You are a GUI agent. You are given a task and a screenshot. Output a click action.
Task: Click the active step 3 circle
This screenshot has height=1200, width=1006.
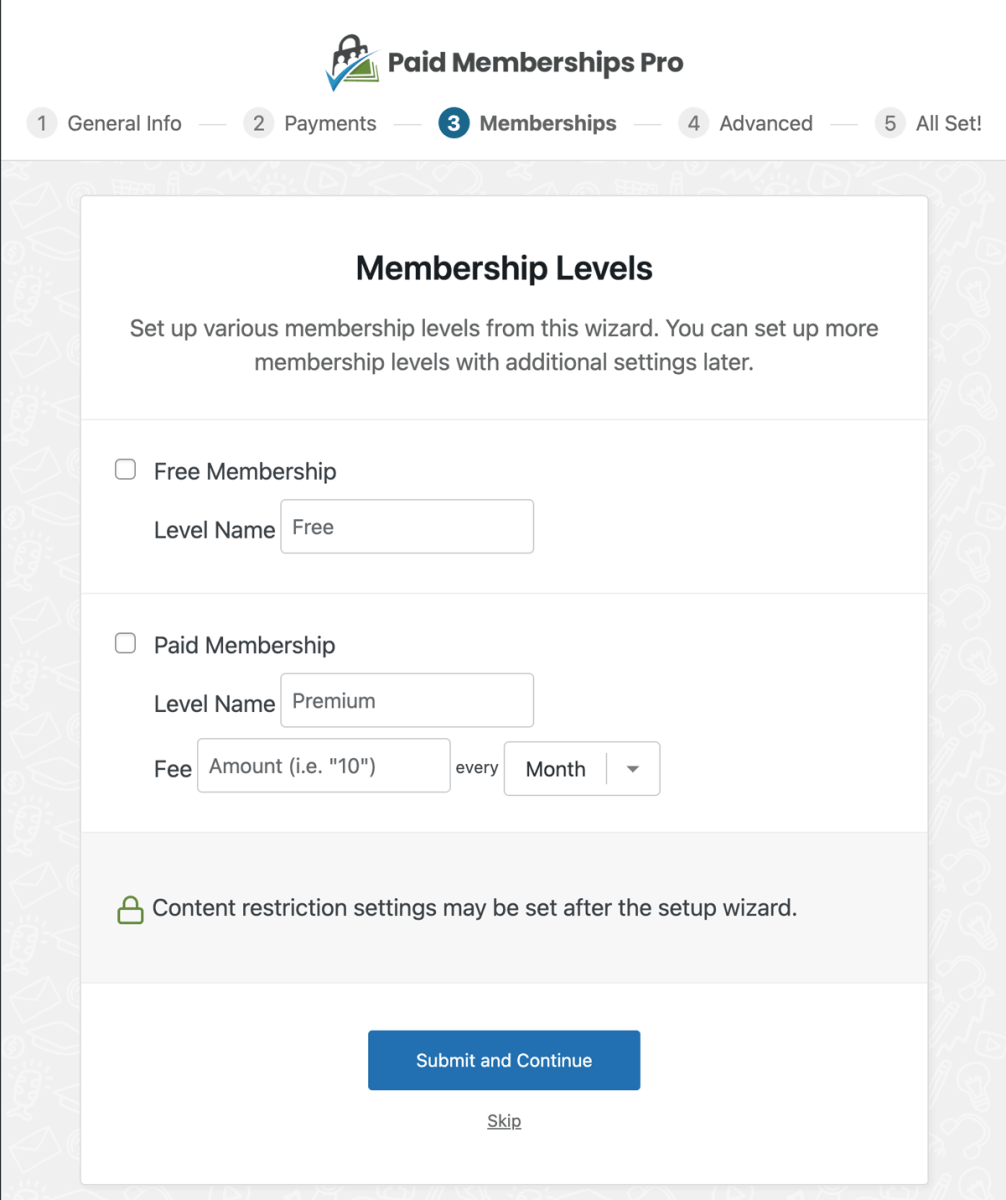pos(454,124)
